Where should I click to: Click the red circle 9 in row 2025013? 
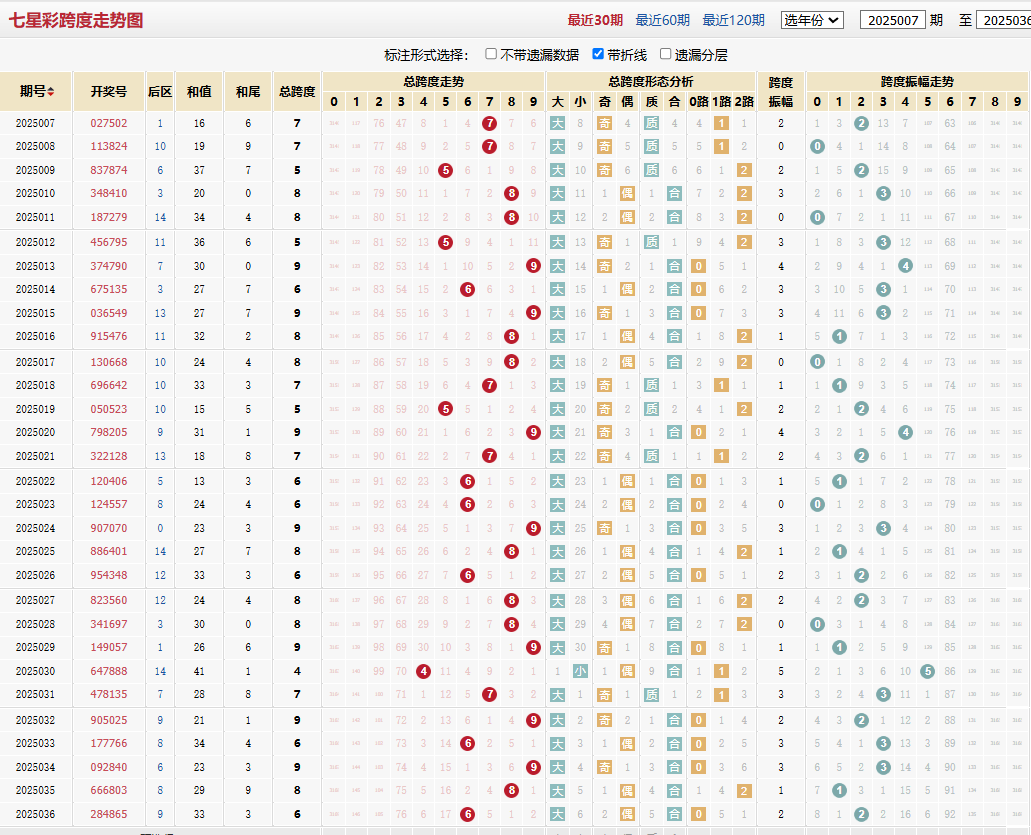click(533, 266)
